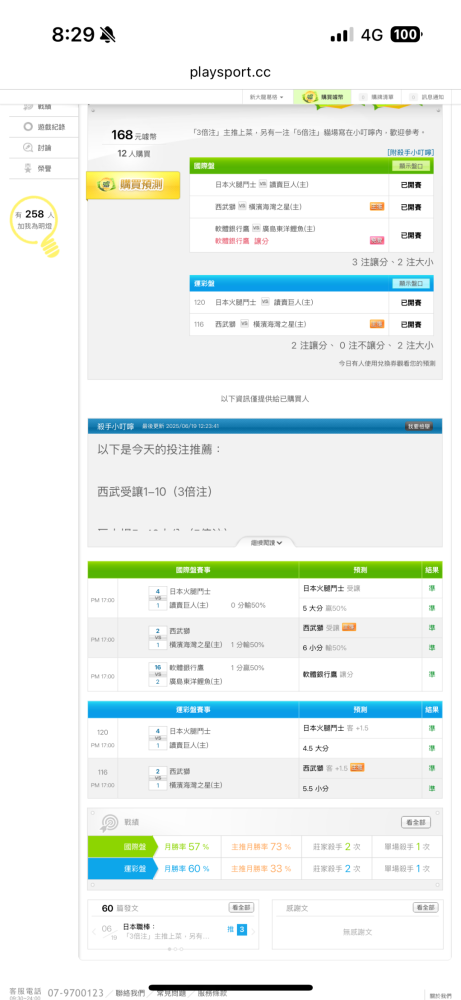Click the 準 result icon for 軟體銀行鷹 讓分

432,674
